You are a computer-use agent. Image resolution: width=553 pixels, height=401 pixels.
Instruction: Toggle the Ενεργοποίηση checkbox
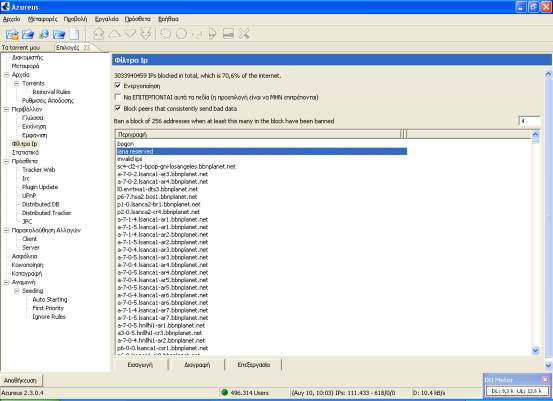pos(118,86)
